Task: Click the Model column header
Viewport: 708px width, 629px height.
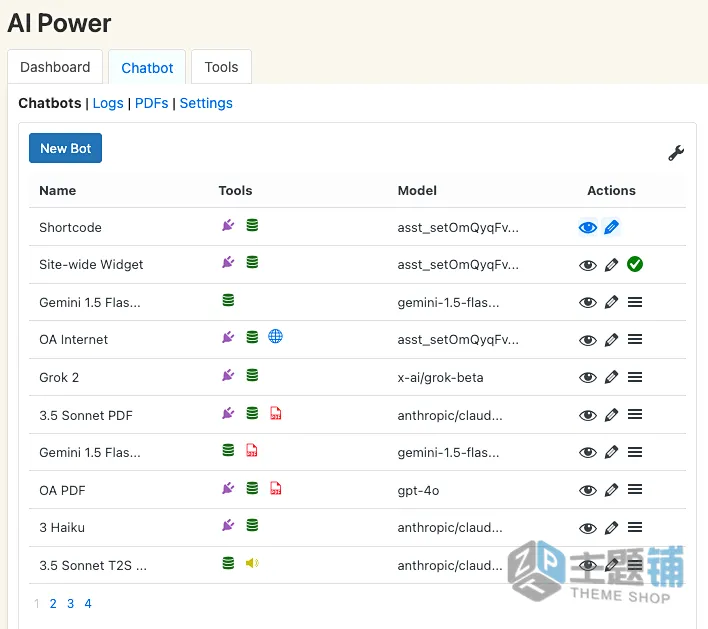Action: 417,191
